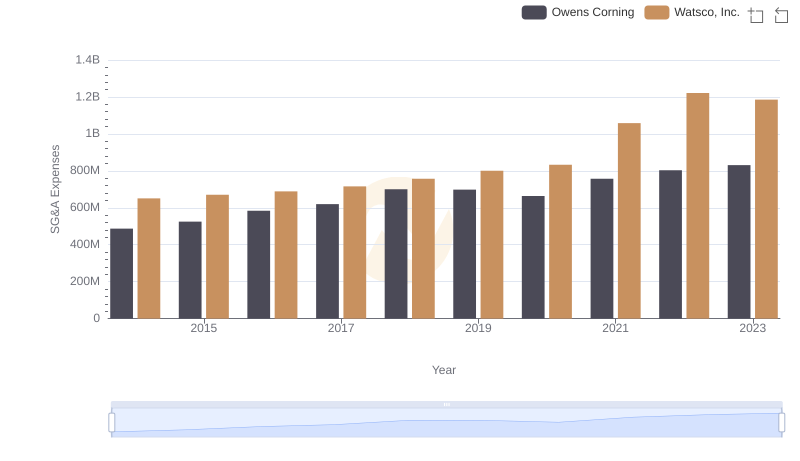Click the Watsco bar for 2018
The image size is (800, 461).
[423, 249]
